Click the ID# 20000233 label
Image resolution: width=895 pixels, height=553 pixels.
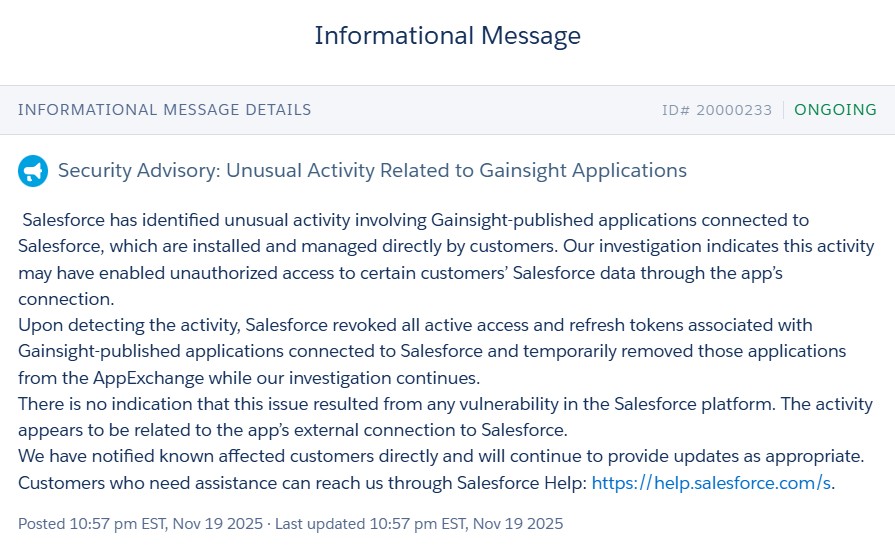click(717, 110)
